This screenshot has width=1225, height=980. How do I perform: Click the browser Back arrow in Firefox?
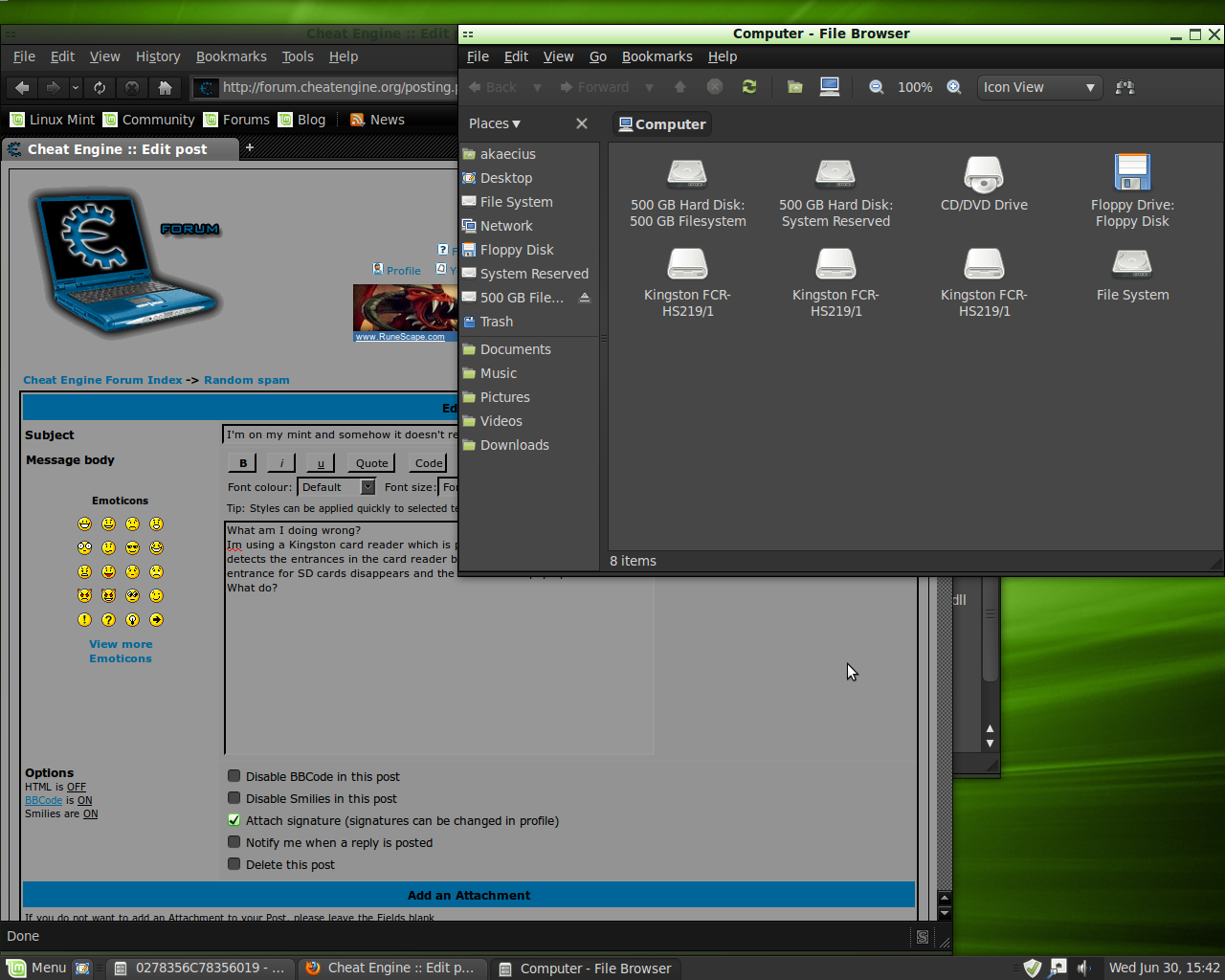point(23,87)
